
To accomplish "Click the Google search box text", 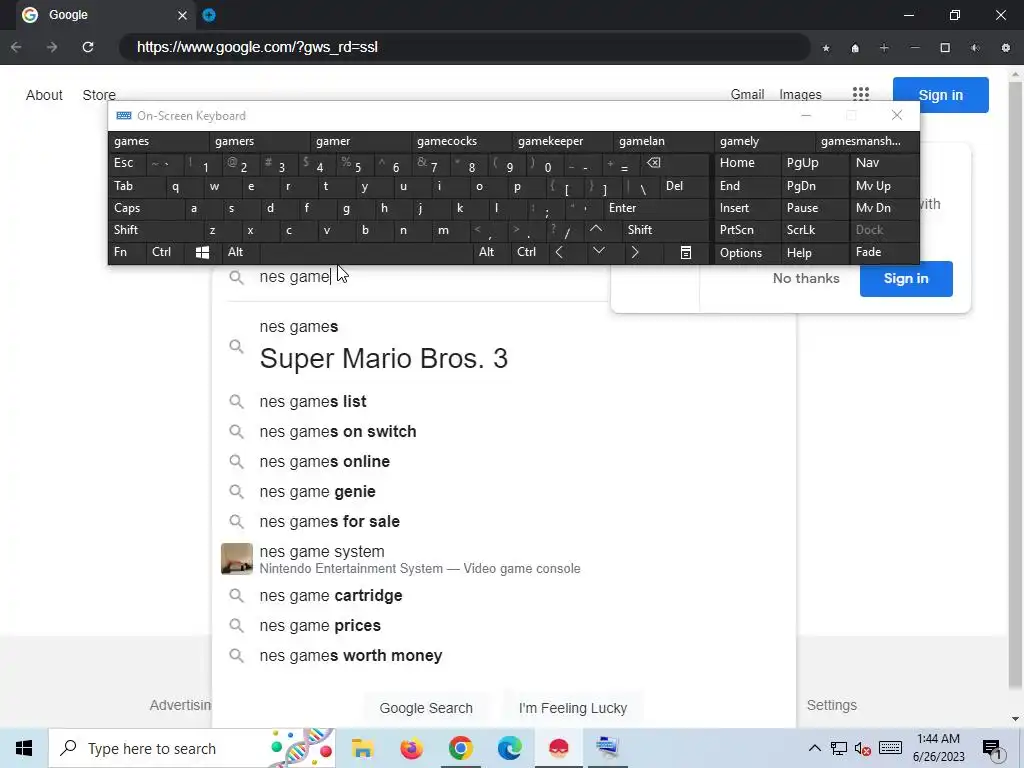I will tap(295, 277).
